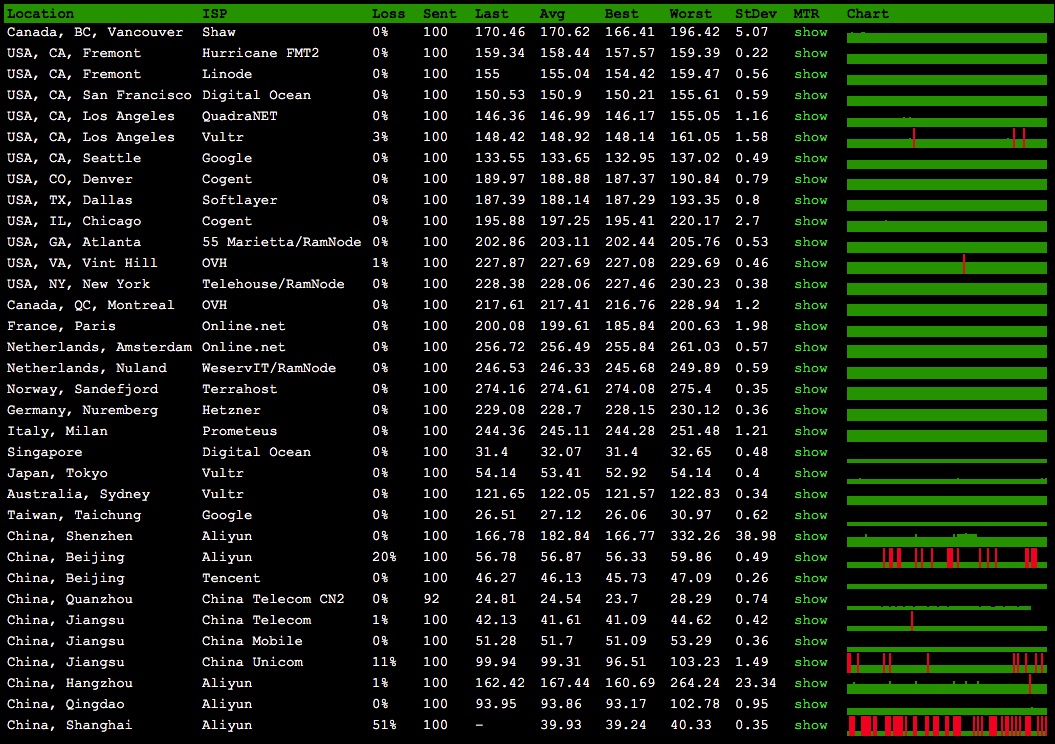
Task: Click the latency chart for Aliyun Hangzhou
Action: [947, 683]
